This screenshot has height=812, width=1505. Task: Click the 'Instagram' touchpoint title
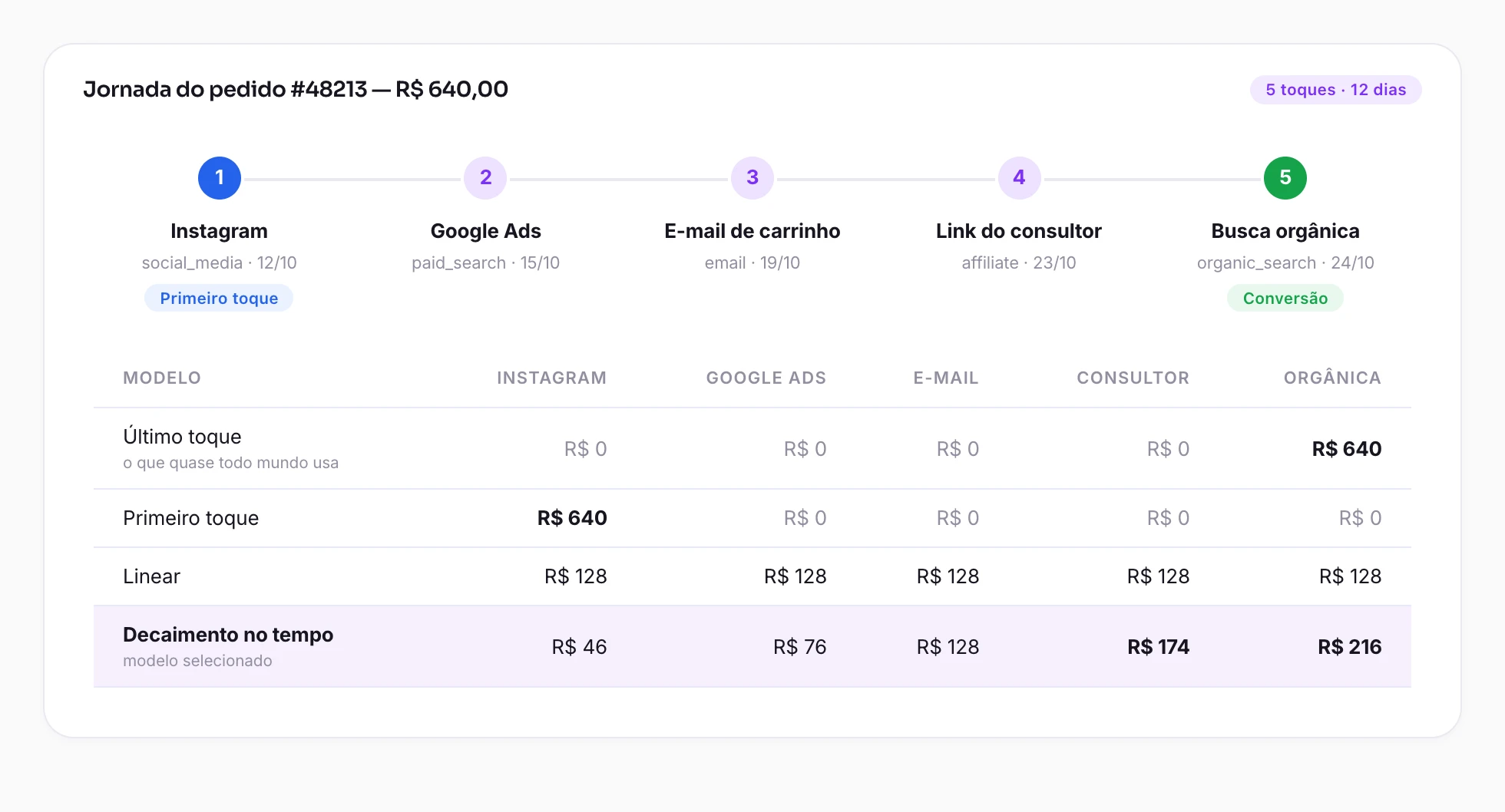click(x=220, y=231)
